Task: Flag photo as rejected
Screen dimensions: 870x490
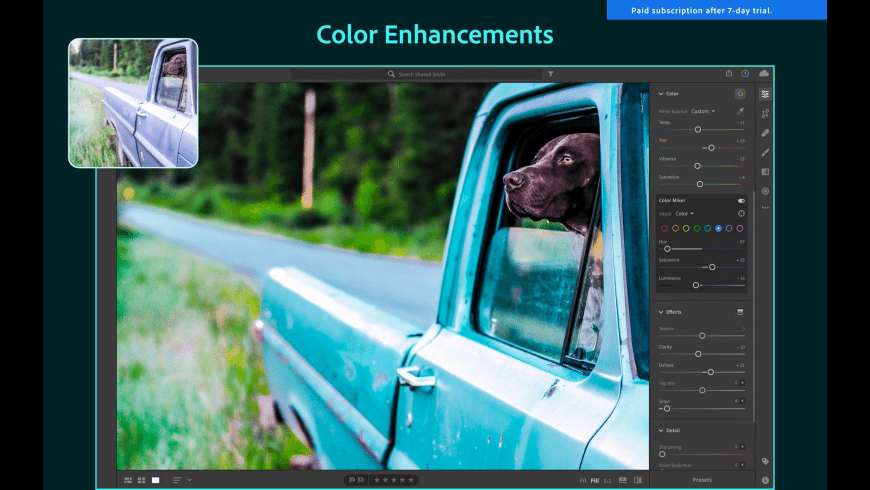Action: click(x=361, y=480)
